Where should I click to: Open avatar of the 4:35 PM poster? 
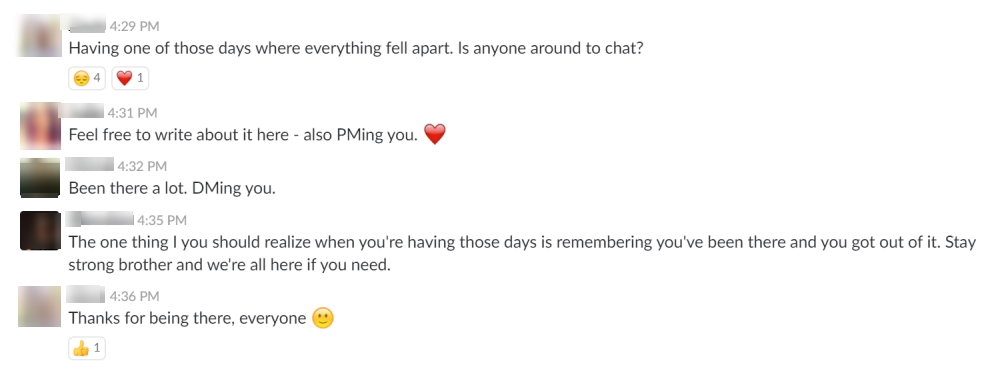(x=40, y=231)
